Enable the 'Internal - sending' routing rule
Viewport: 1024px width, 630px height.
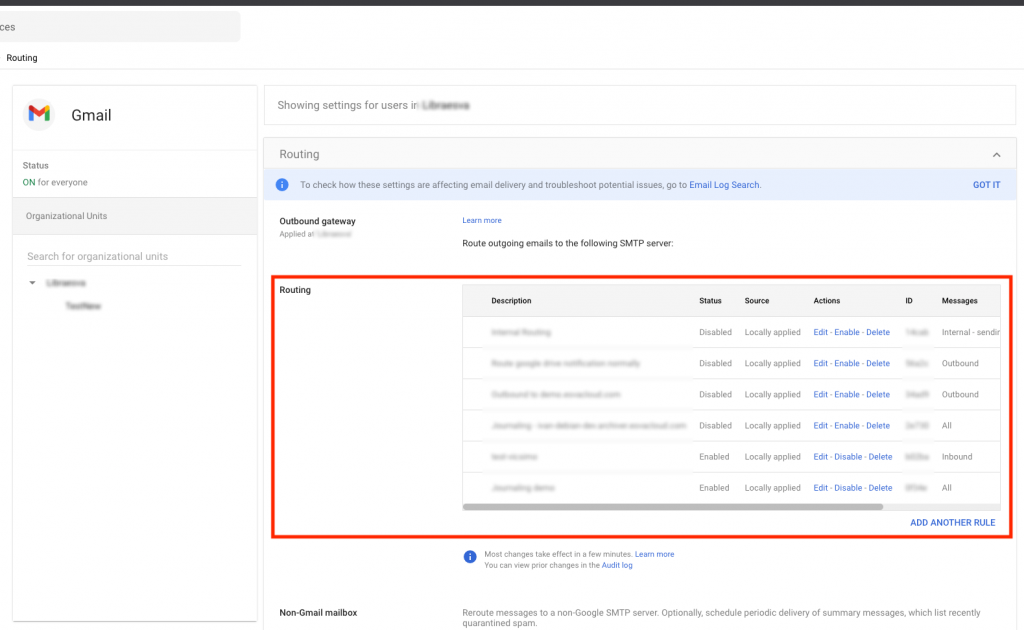[846, 332]
